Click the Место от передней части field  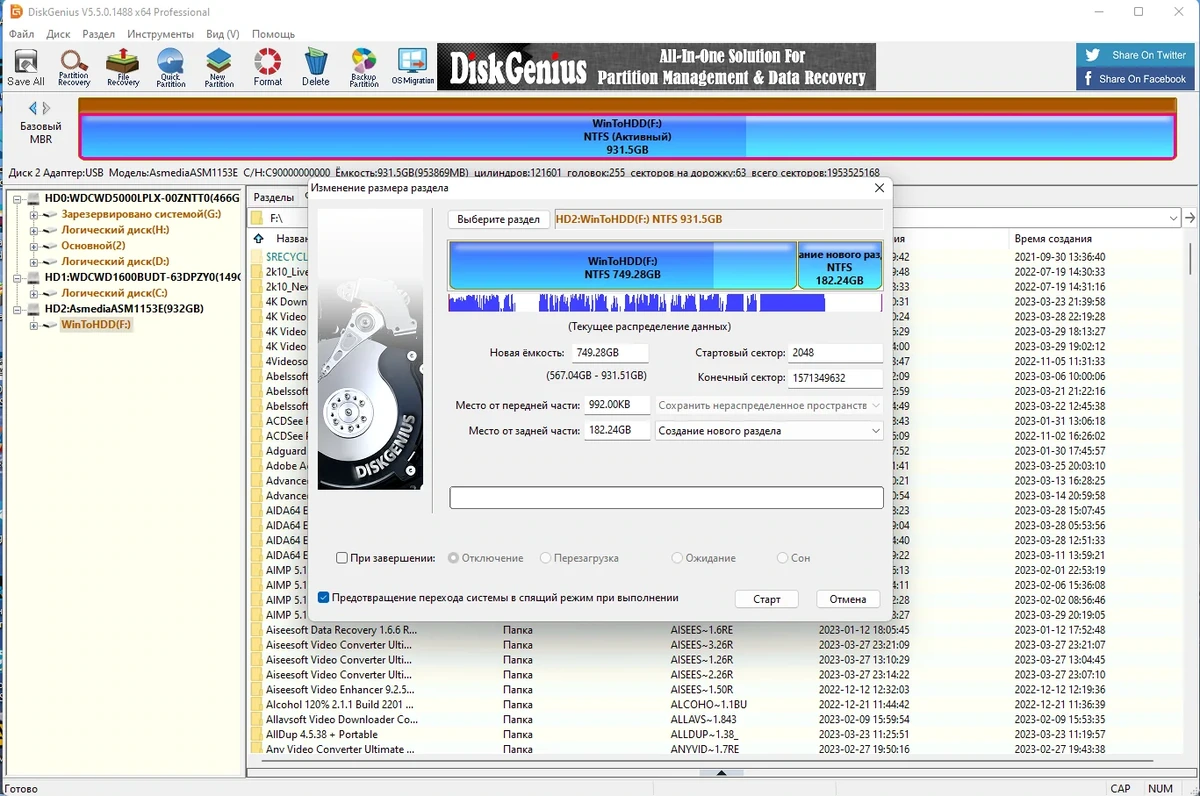617,405
